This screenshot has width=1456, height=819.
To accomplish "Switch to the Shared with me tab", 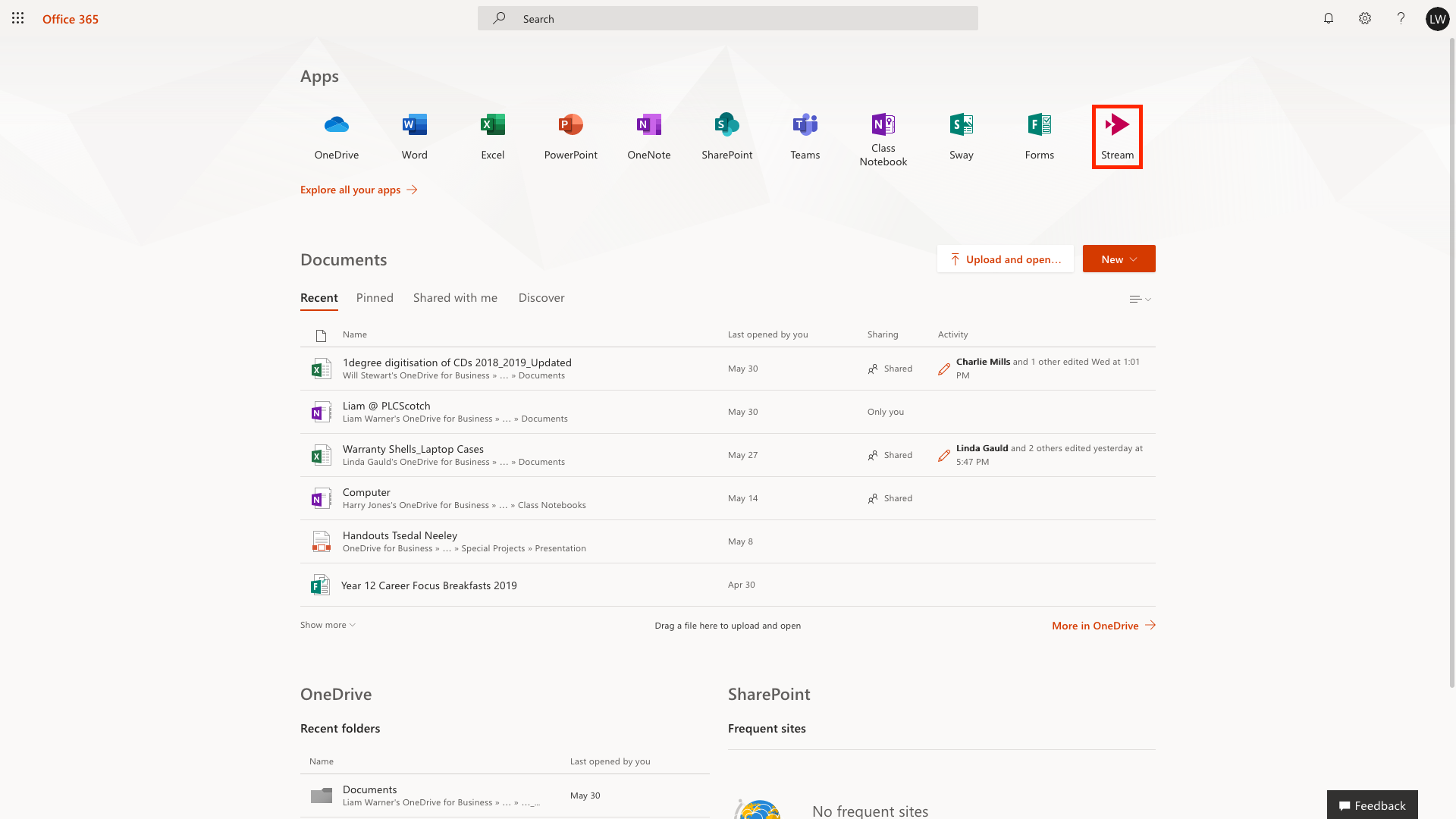I will (x=455, y=298).
